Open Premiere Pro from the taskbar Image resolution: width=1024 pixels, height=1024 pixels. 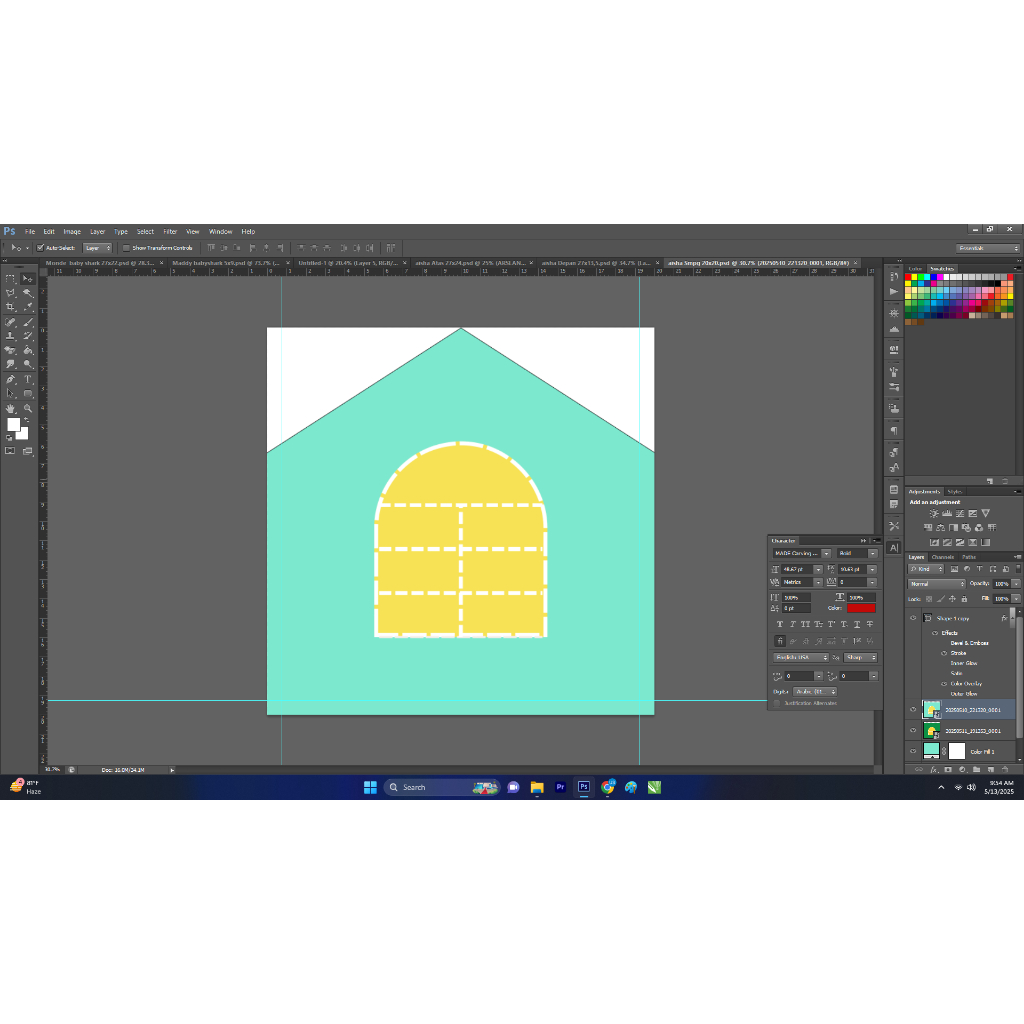(560, 788)
